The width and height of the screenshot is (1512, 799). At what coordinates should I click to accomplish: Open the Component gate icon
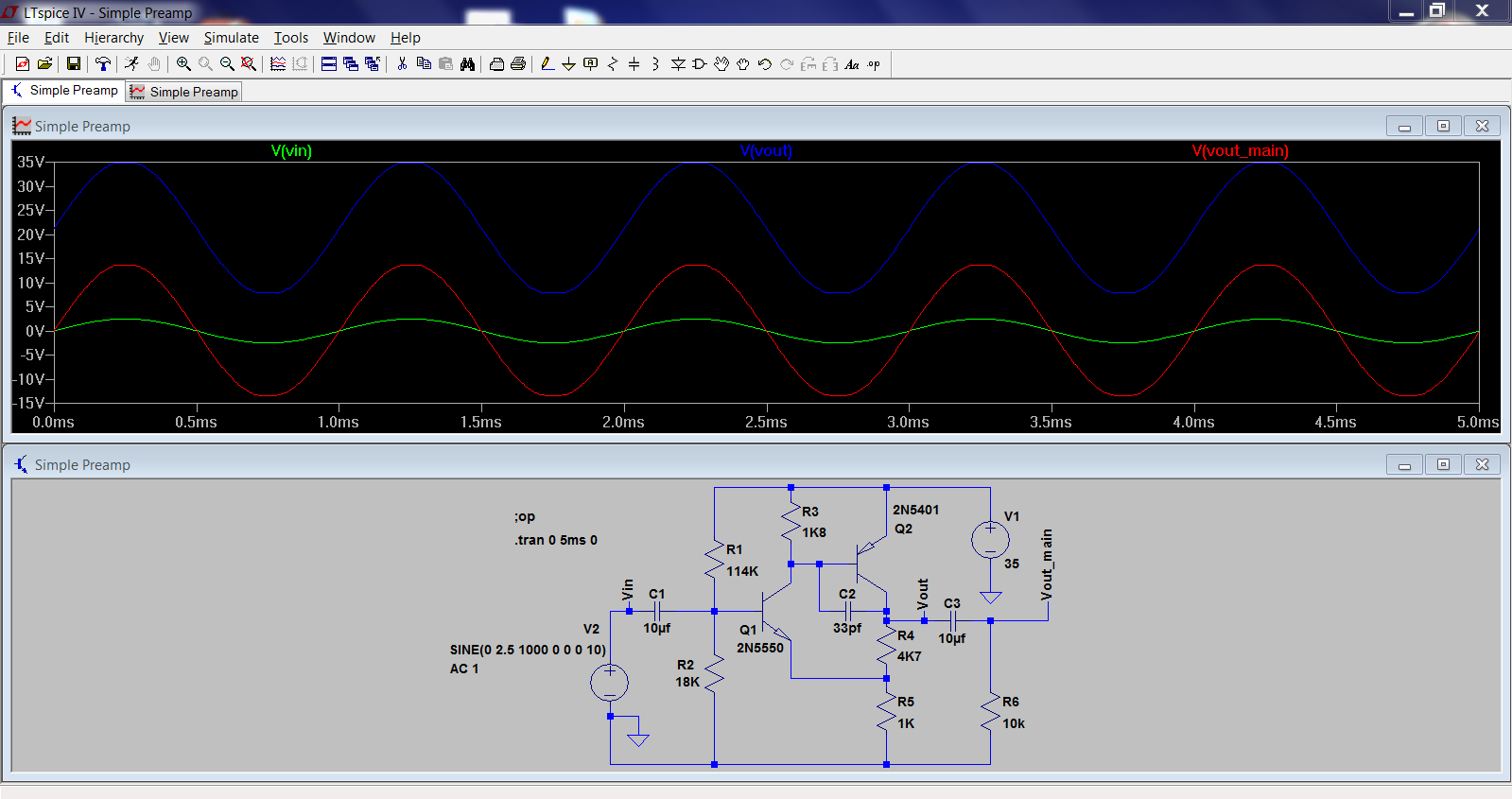coord(700,63)
